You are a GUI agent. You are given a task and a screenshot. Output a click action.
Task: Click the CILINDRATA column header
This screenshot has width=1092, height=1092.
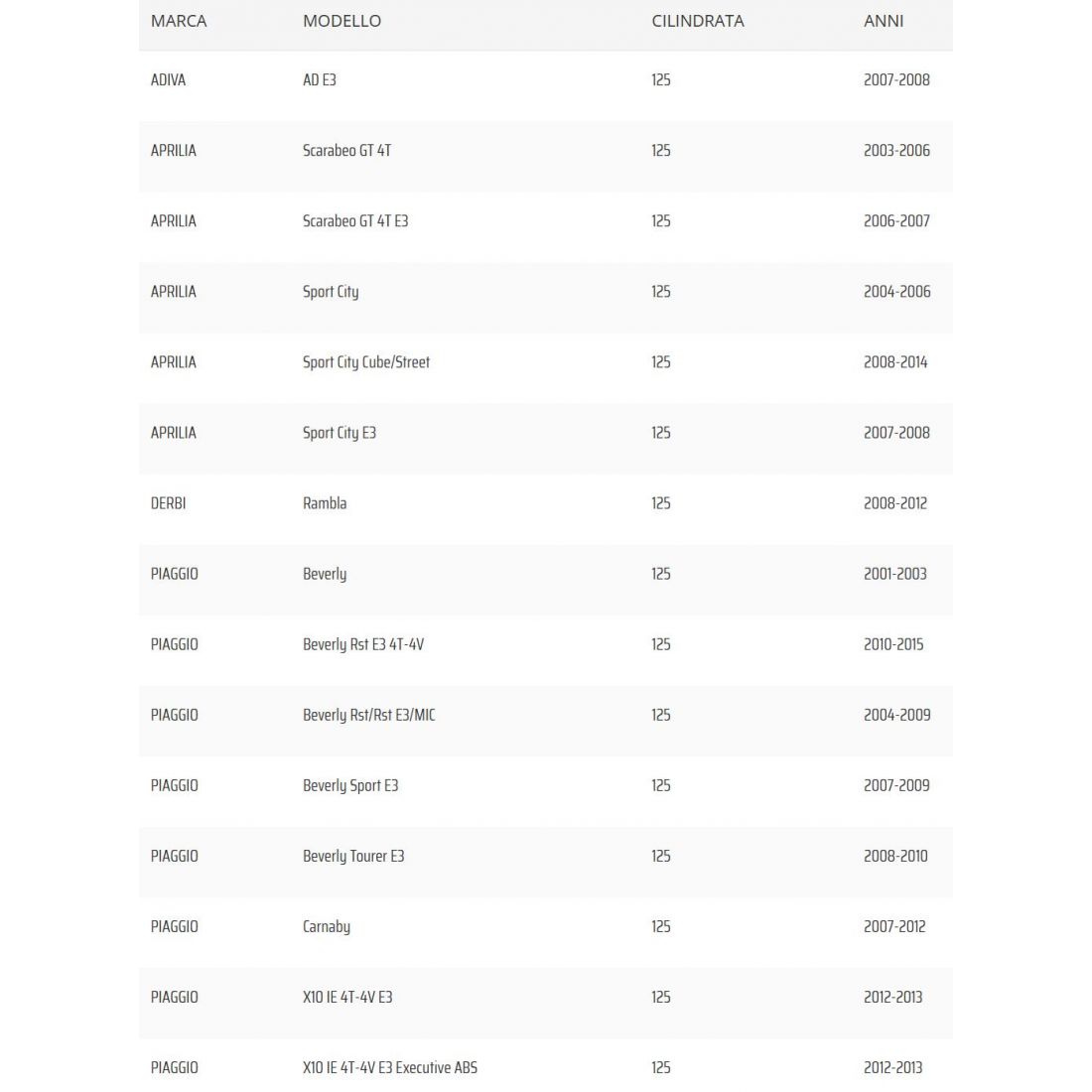pos(697,21)
